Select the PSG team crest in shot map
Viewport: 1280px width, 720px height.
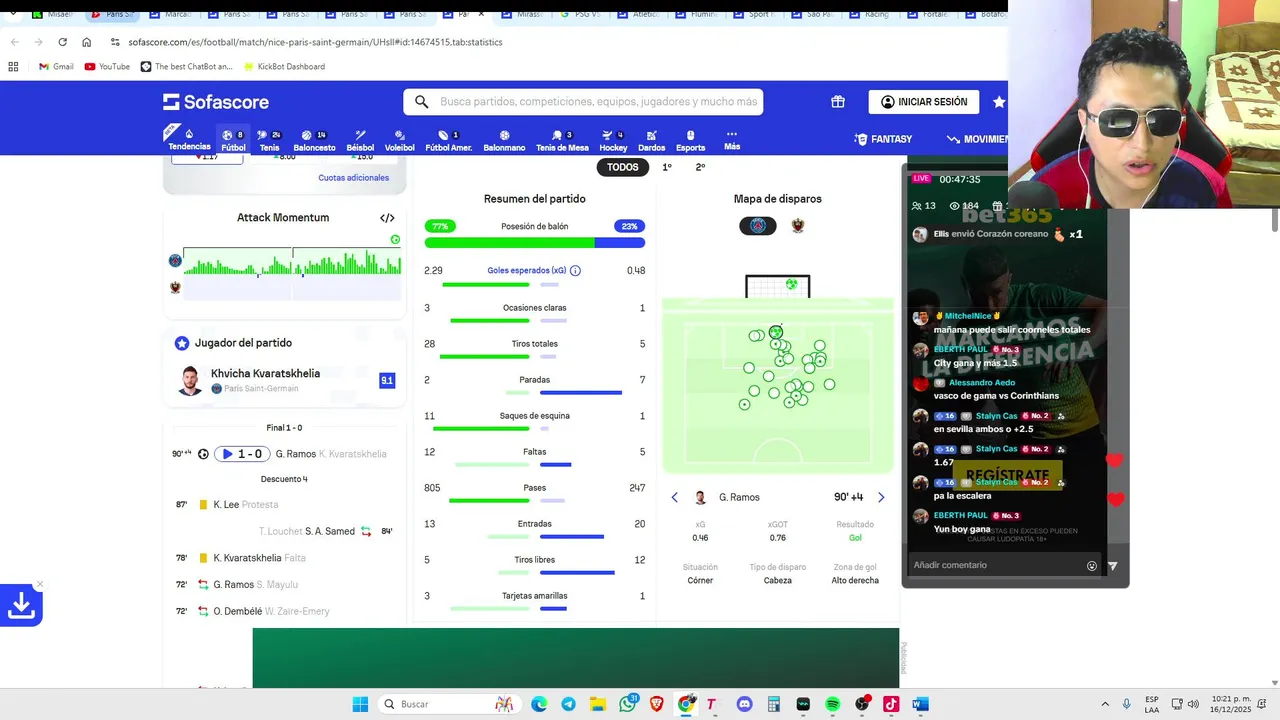[x=758, y=226]
